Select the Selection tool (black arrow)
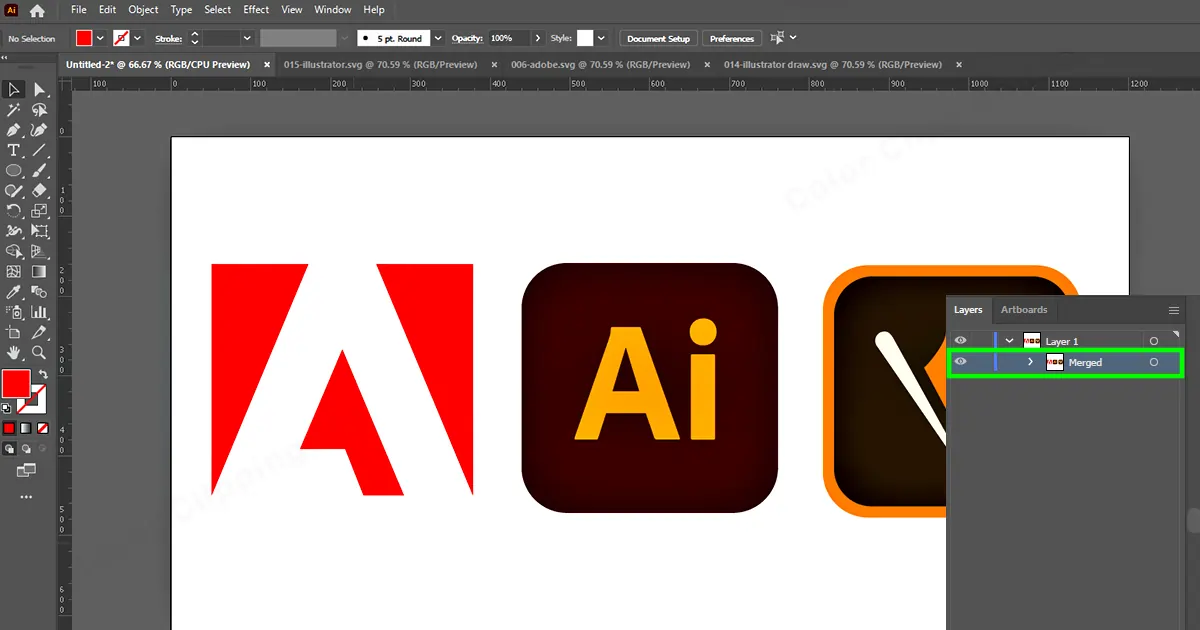1200x630 pixels. click(x=14, y=91)
